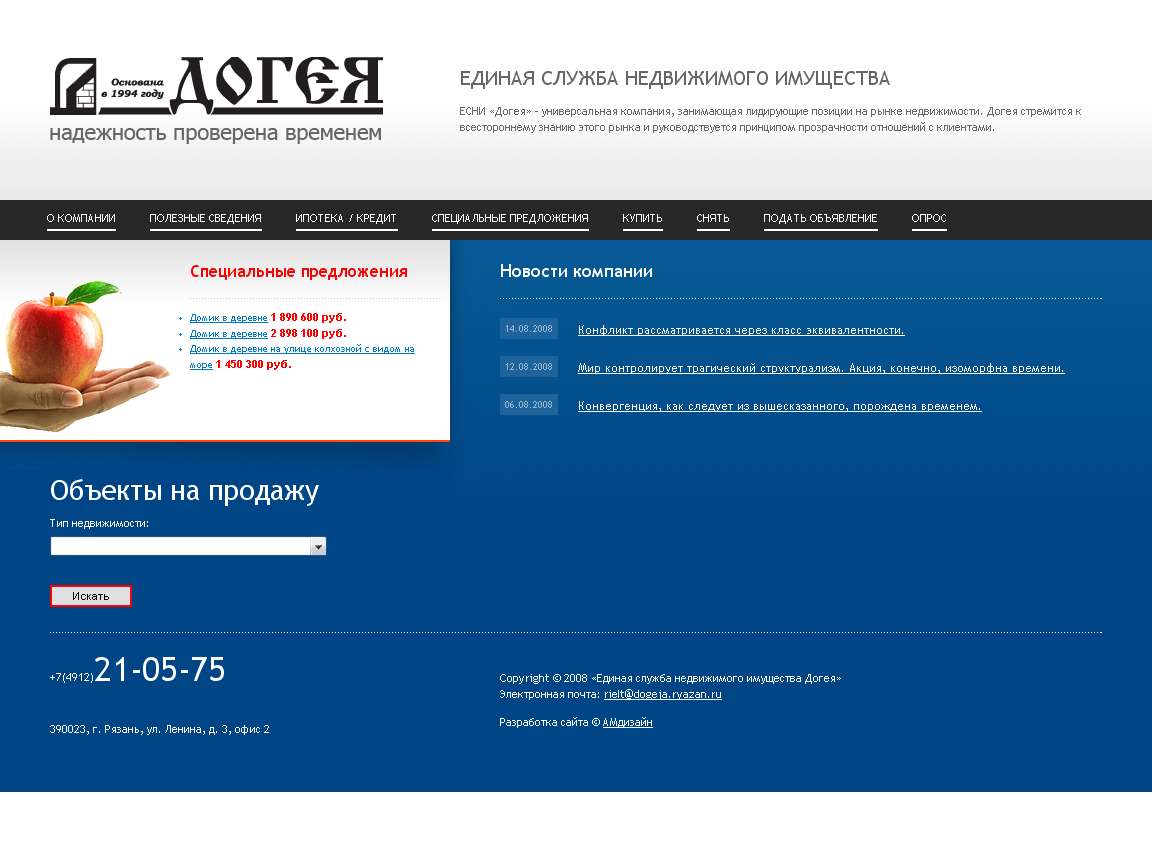Go to ИПОТЕКА / КРЕДИТ section
Viewport: 1152px width, 864px height.
(x=346, y=218)
